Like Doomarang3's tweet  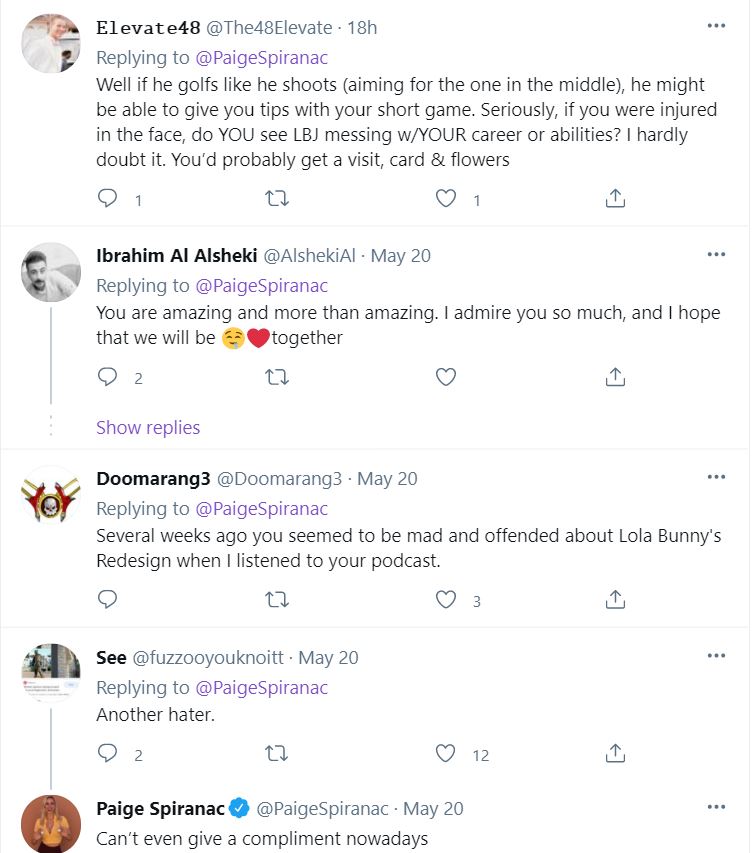coord(446,600)
